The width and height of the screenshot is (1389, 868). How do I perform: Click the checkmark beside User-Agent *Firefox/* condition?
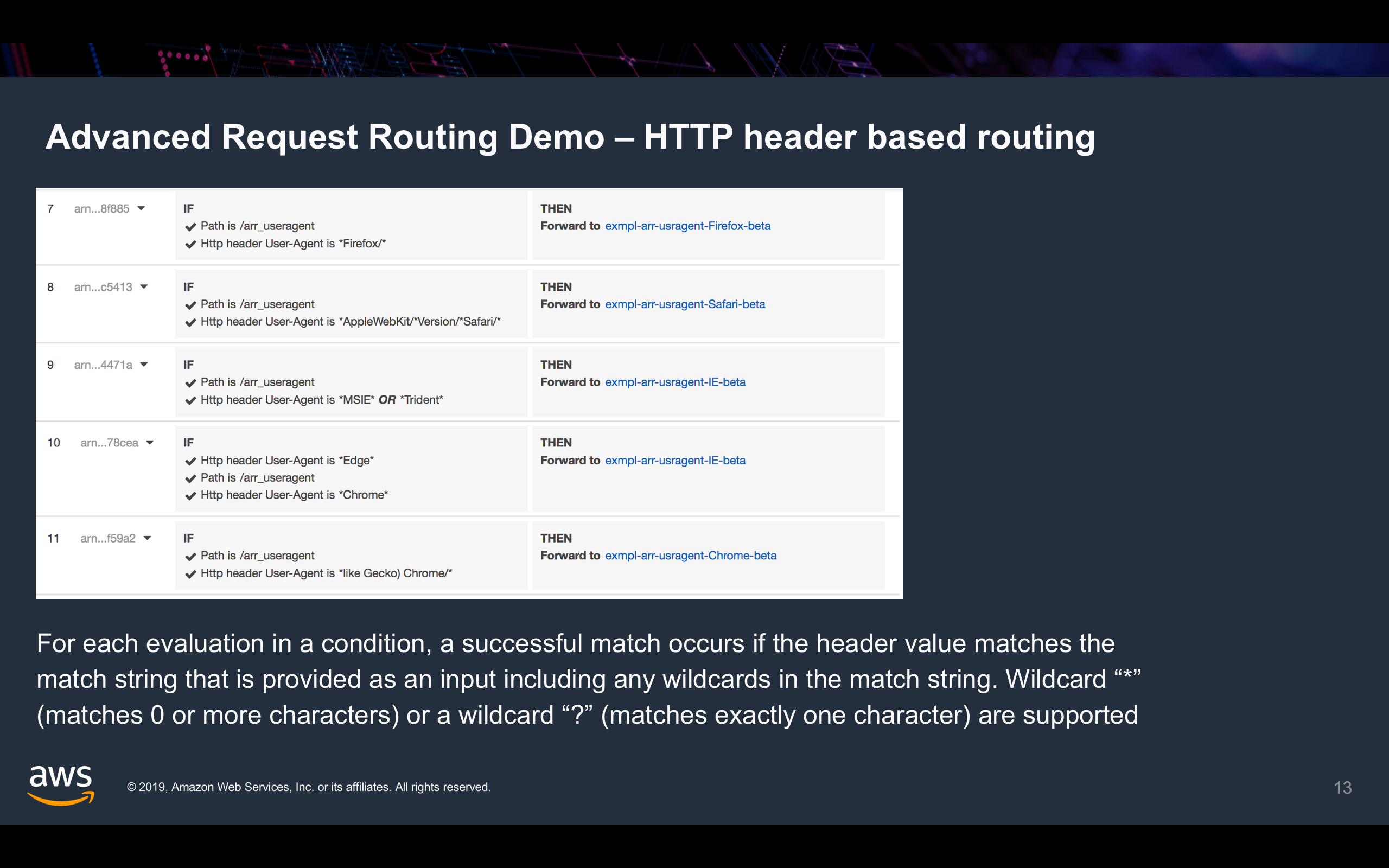(x=190, y=244)
